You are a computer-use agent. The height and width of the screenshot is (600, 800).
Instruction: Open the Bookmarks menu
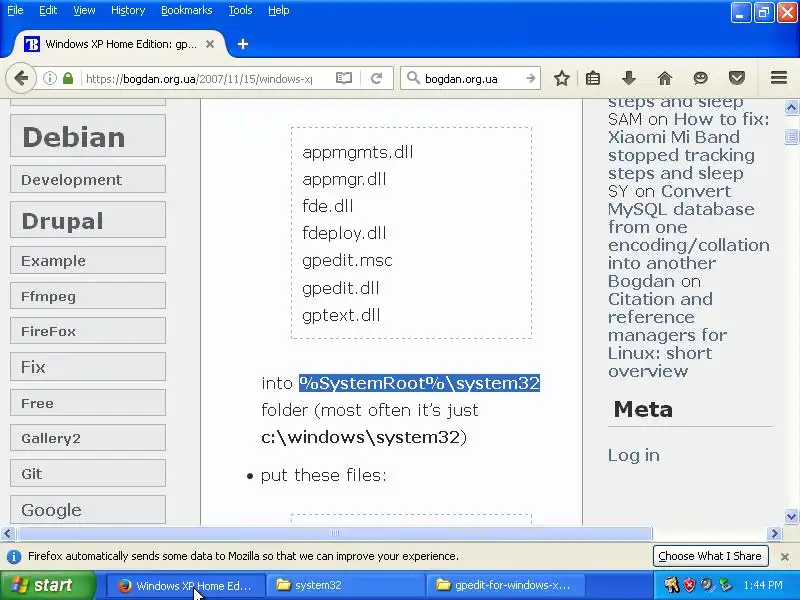tap(187, 10)
